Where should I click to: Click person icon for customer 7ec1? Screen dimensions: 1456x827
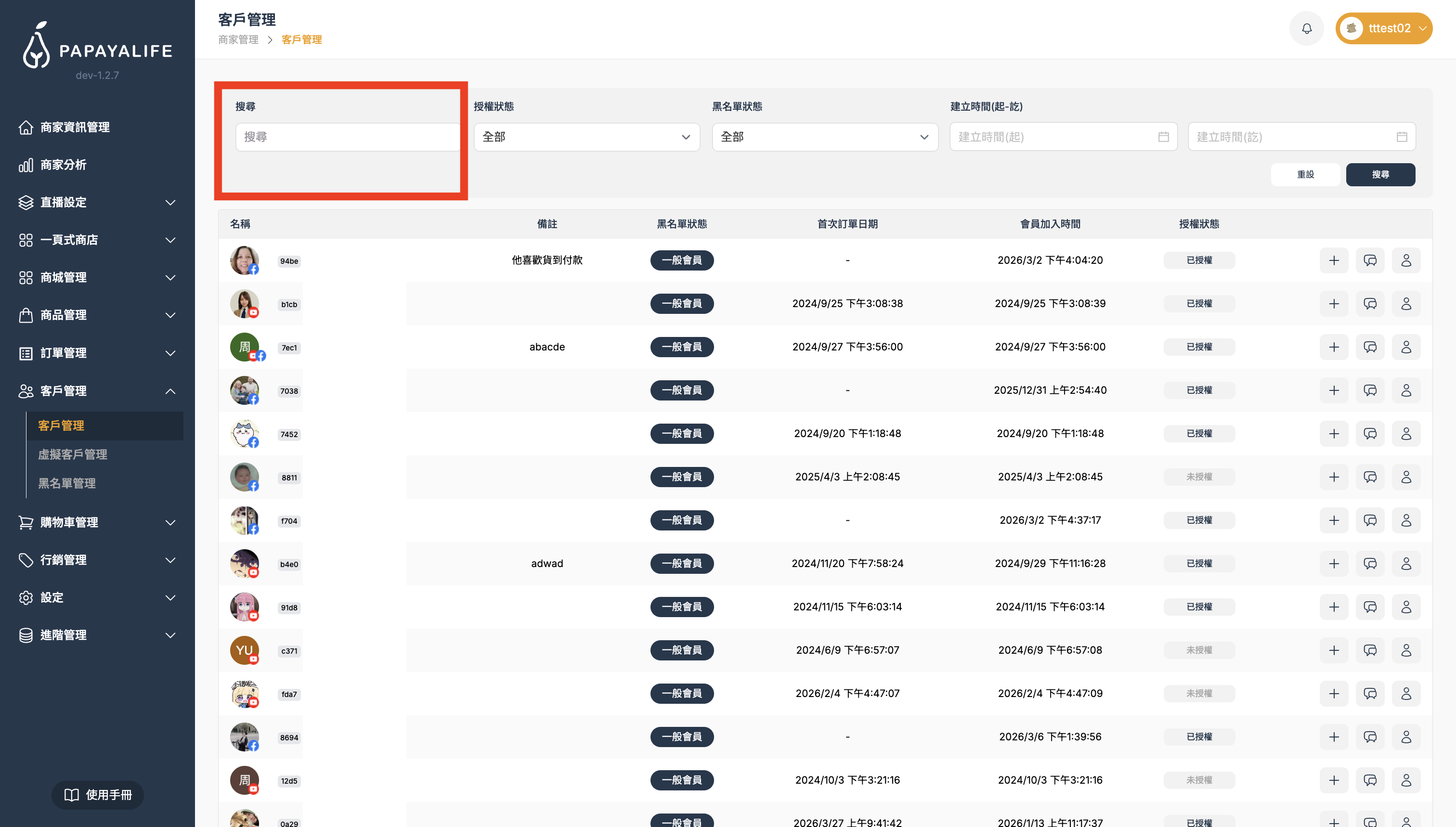pyautogui.click(x=1406, y=347)
